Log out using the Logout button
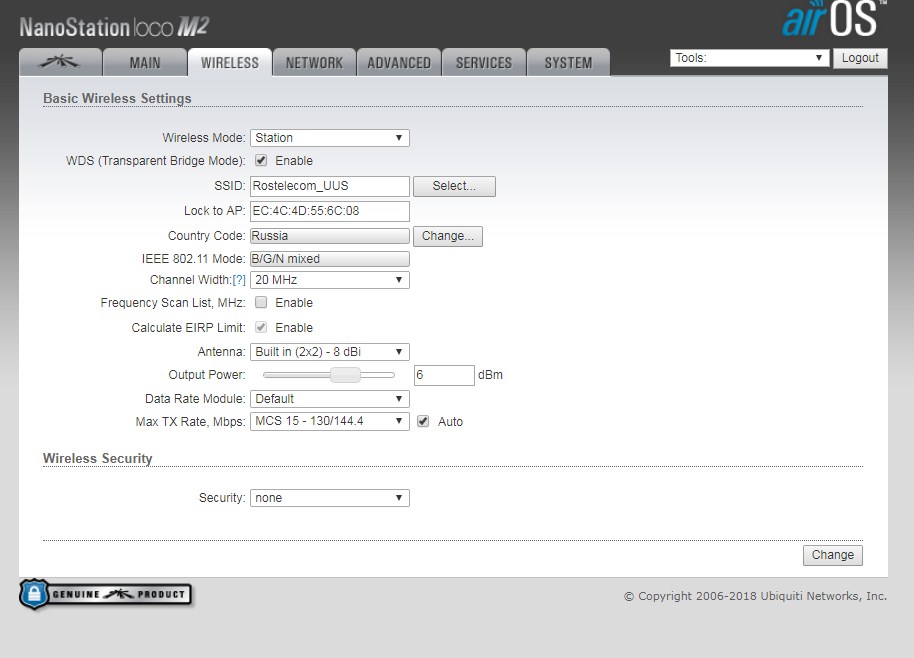The image size is (914, 658). click(x=860, y=58)
